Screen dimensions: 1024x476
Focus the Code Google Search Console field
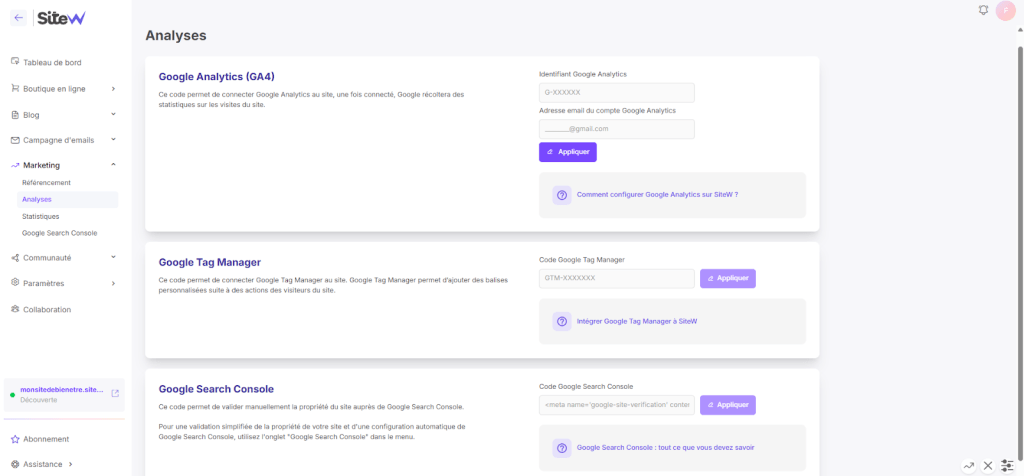point(616,405)
